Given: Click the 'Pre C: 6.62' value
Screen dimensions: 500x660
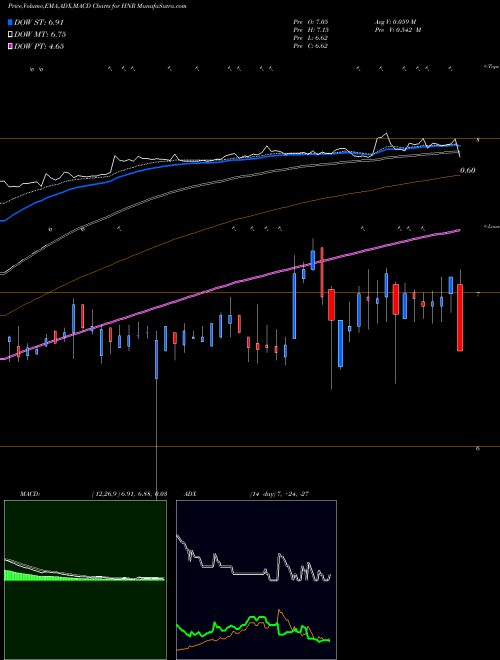Looking at the screenshot, I should 311,46.
